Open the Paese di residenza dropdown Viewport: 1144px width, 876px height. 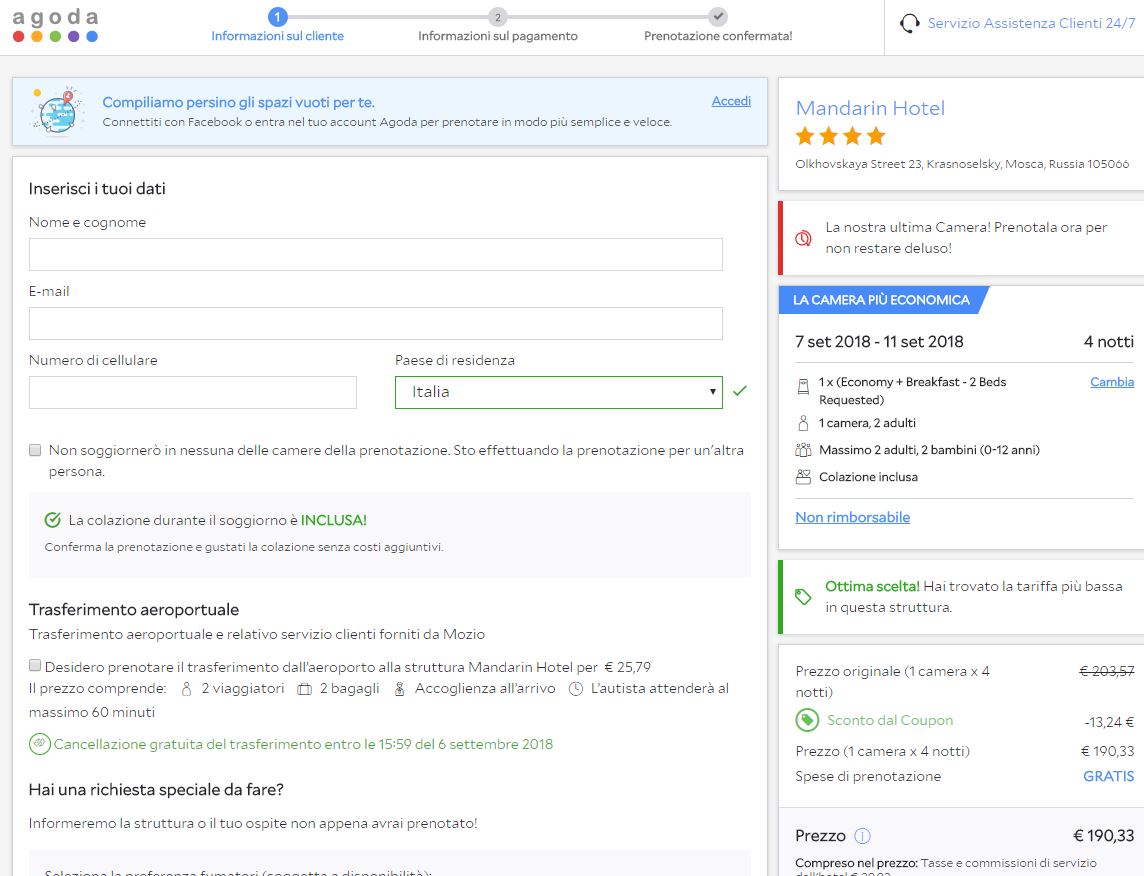tap(559, 392)
